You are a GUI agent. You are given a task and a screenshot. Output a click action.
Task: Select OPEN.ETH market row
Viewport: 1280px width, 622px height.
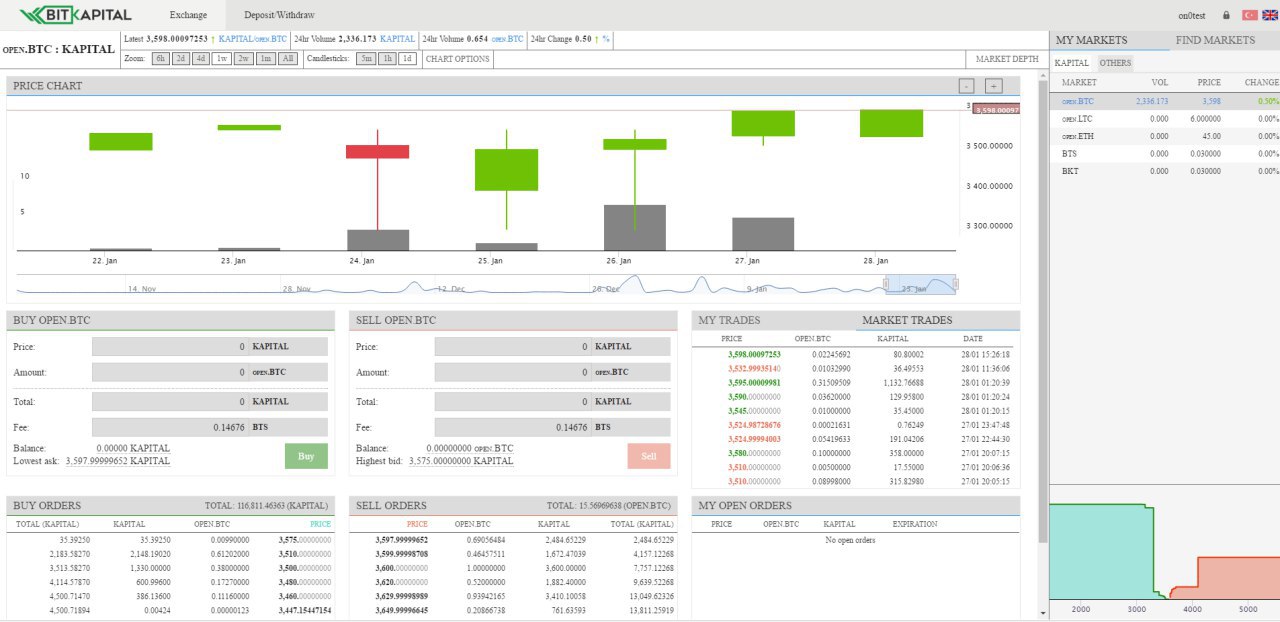[1165, 136]
